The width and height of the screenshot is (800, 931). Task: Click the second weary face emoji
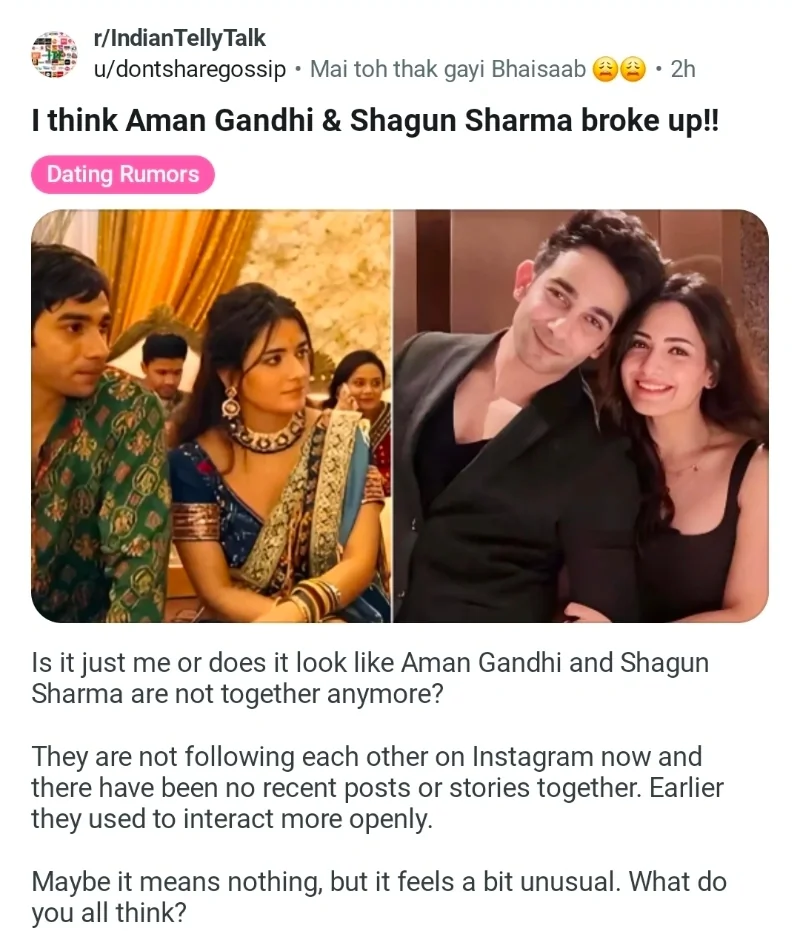tap(633, 70)
